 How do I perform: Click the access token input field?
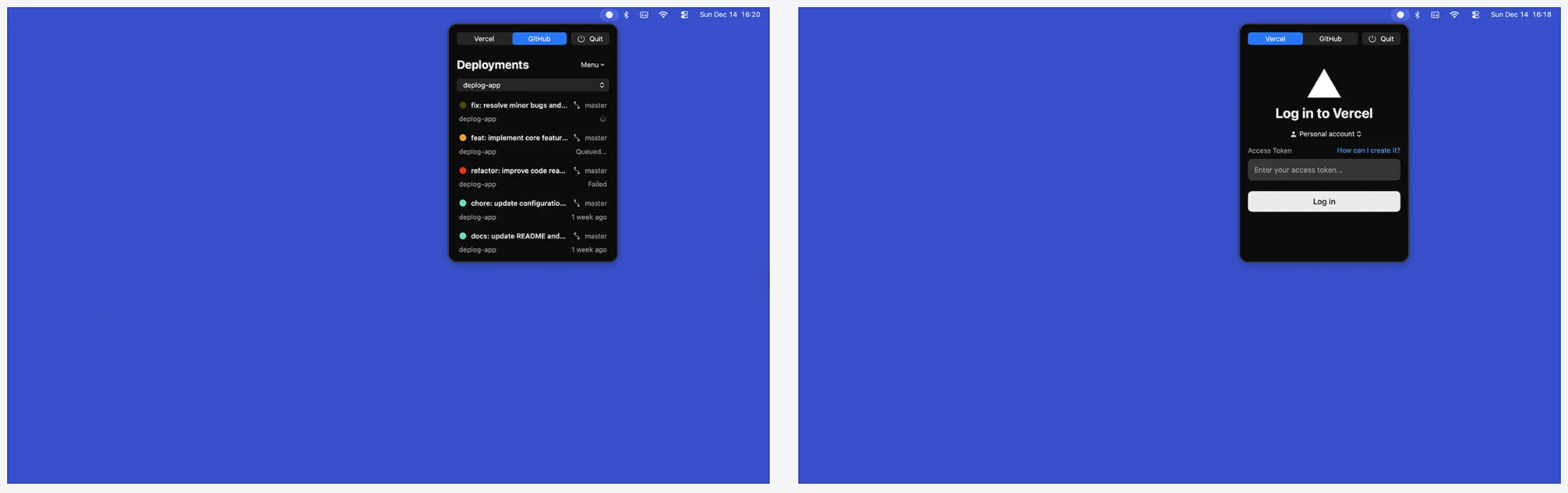click(1324, 170)
